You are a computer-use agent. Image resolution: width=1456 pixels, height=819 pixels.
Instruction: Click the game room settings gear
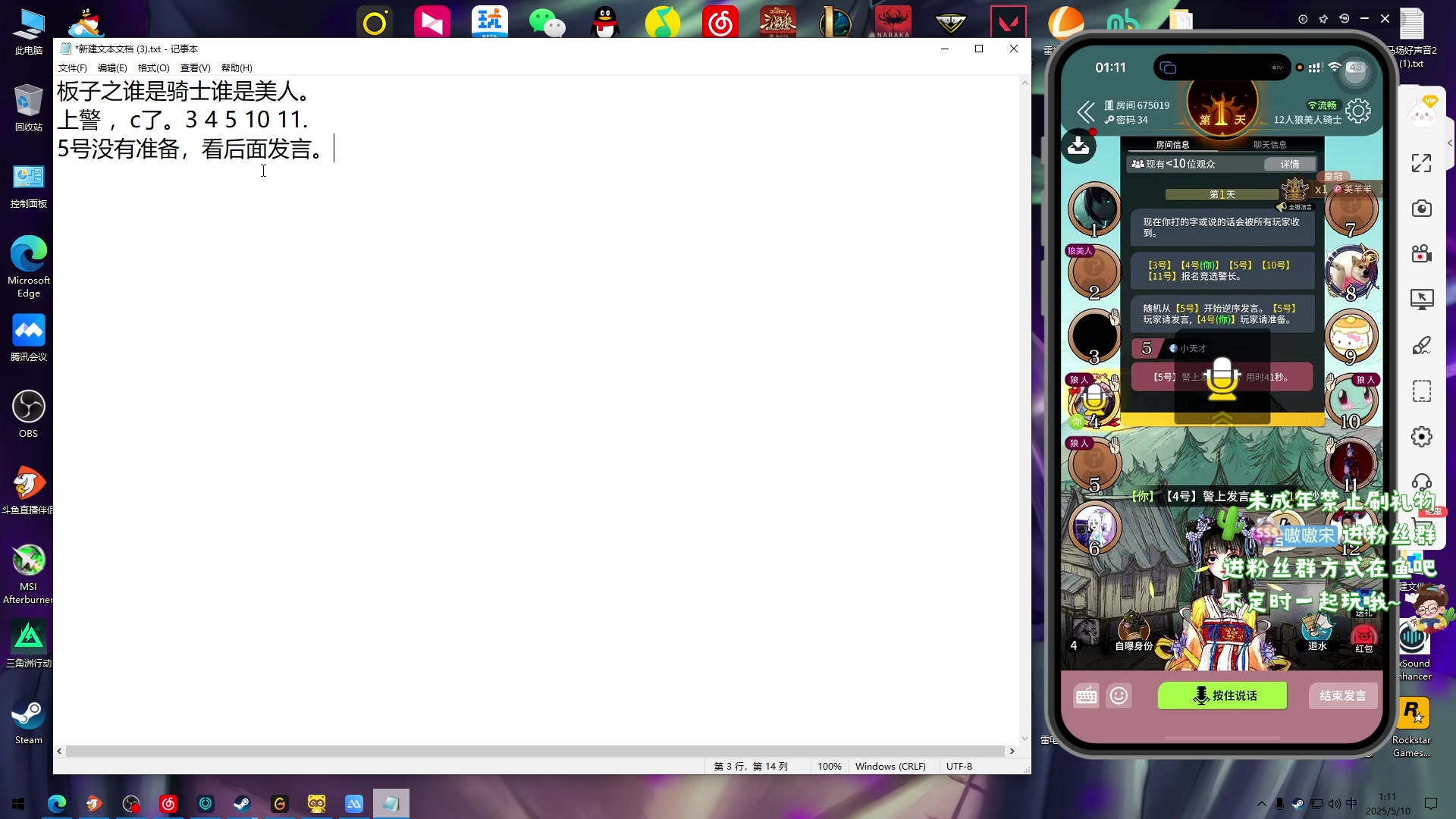1358,111
